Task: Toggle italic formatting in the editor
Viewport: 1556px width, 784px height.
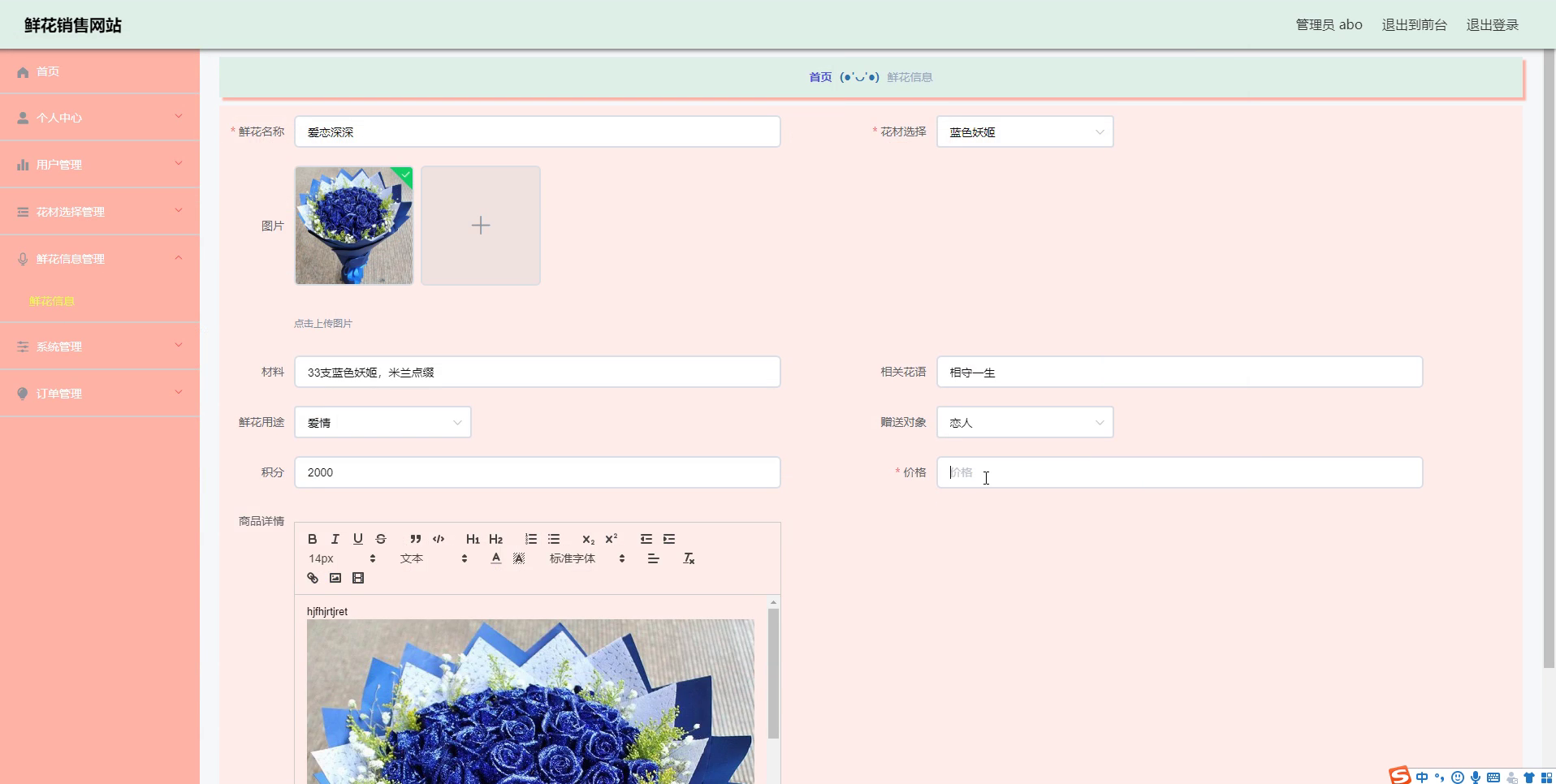Action: tap(335, 539)
